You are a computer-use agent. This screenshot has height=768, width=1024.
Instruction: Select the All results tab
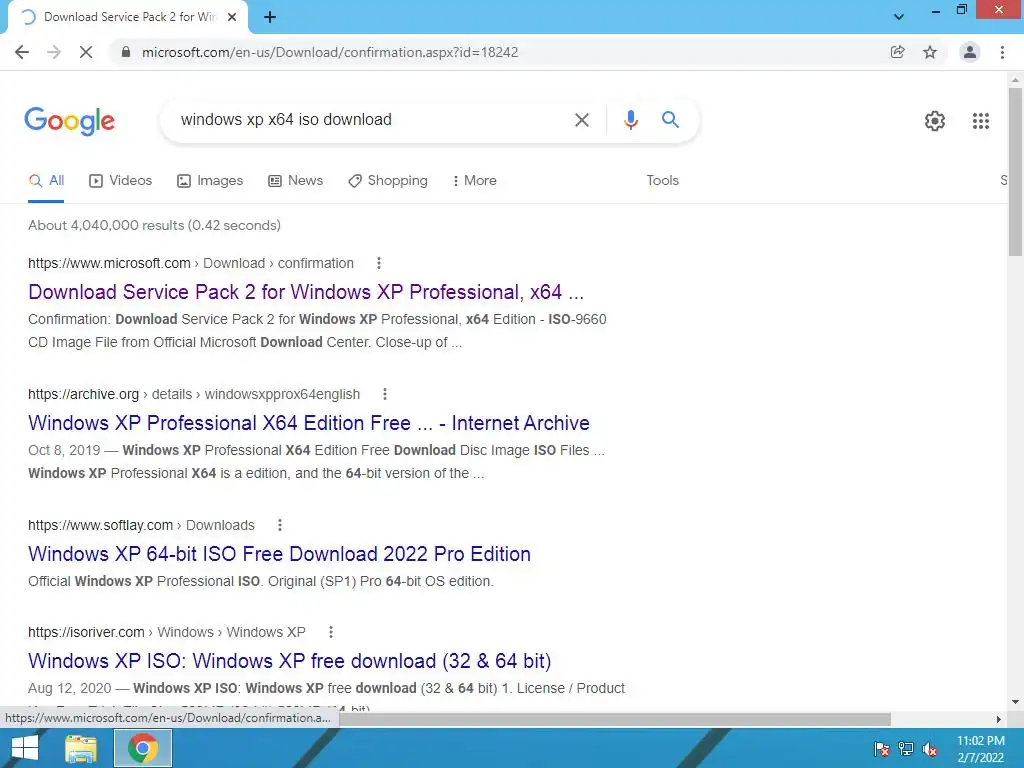pos(46,181)
